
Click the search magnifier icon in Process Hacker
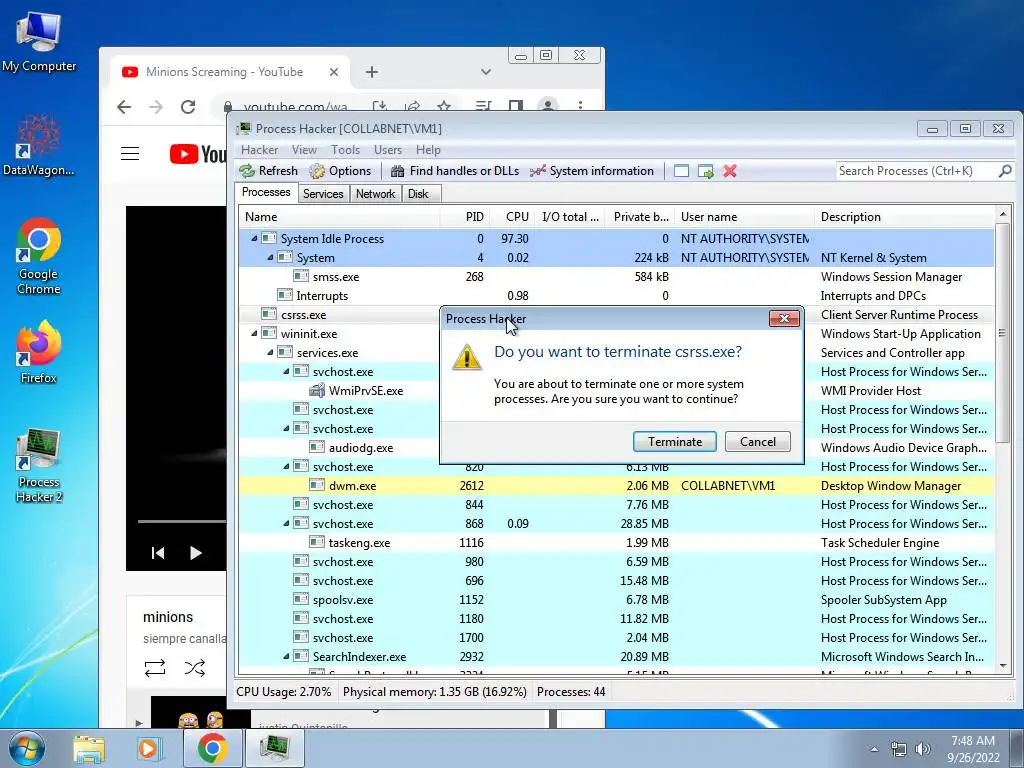point(1005,171)
